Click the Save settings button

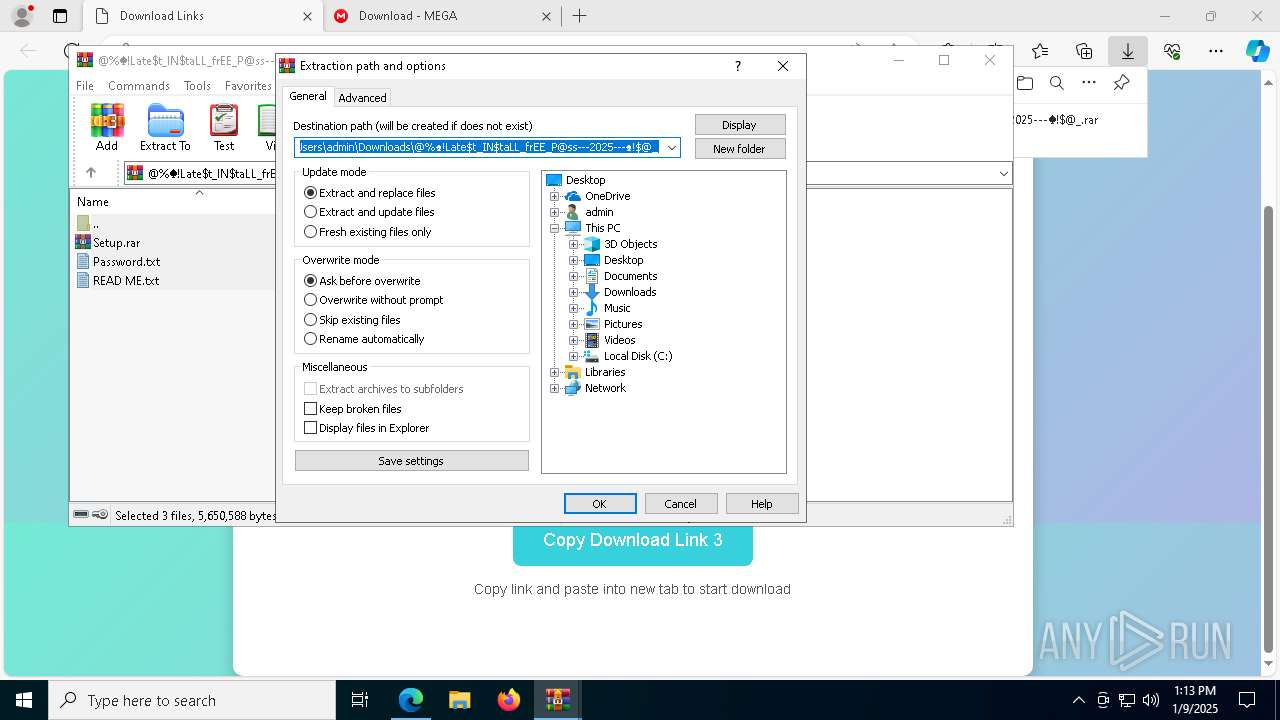(411, 461)
